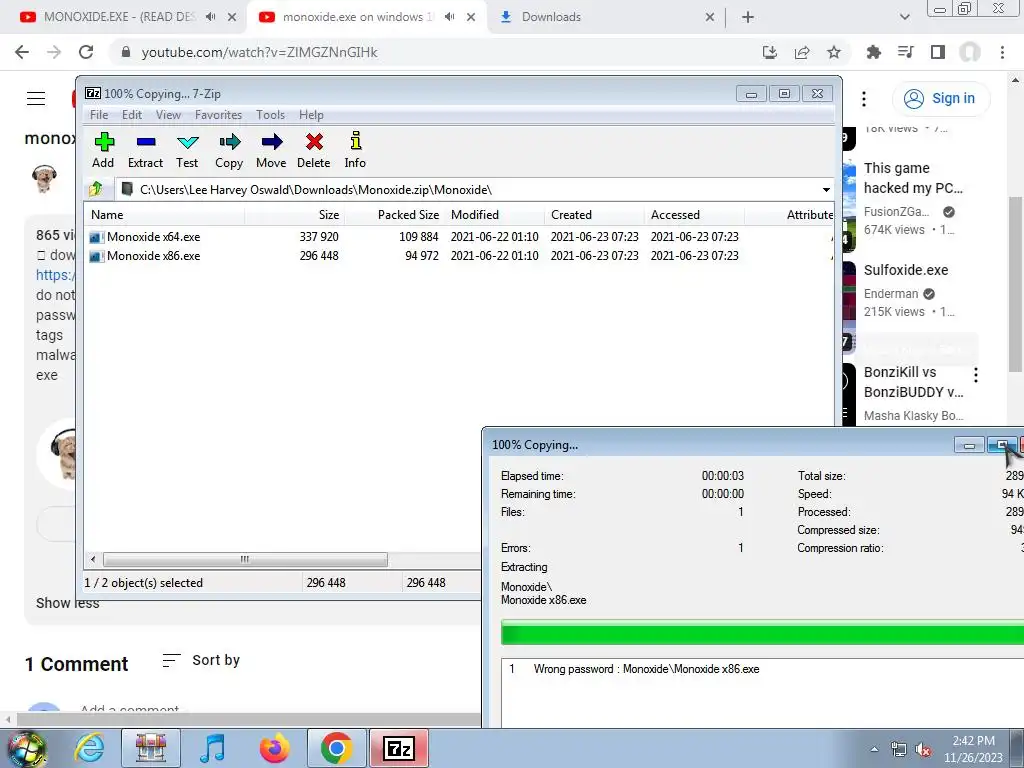Open Firefox from the taskbar
This screenshot has height=768, width=1024.
coord(274,748)
